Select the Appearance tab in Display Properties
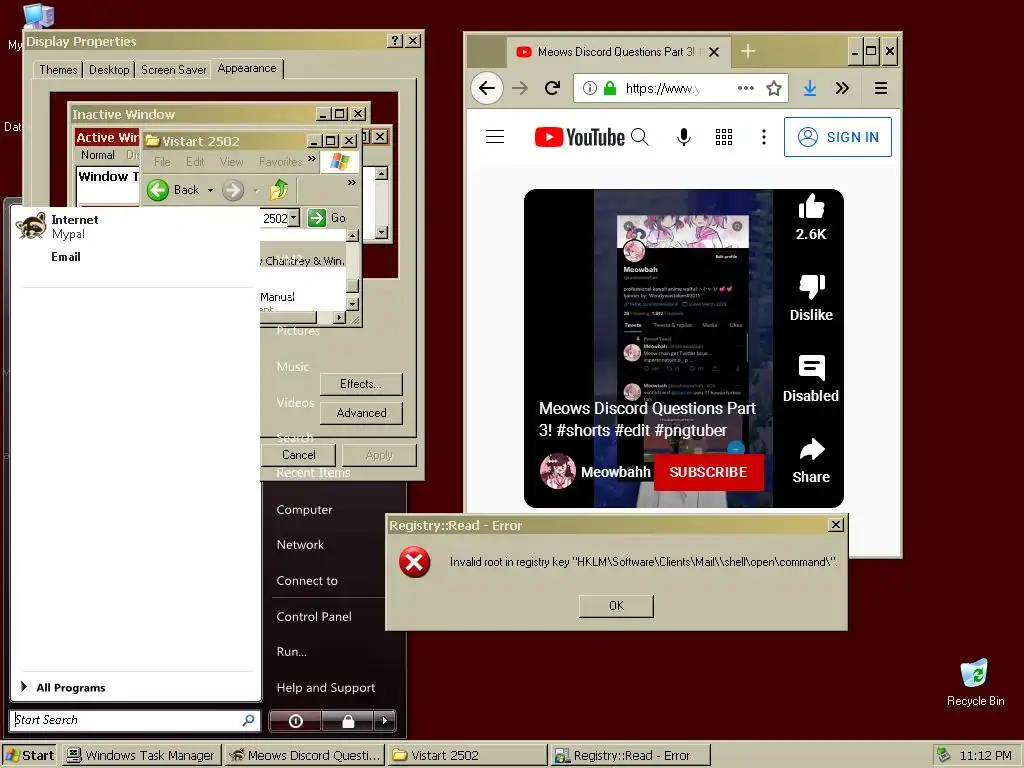This screenshot has height=768, width=1024. pyautogui.click(x=247, y=68)
